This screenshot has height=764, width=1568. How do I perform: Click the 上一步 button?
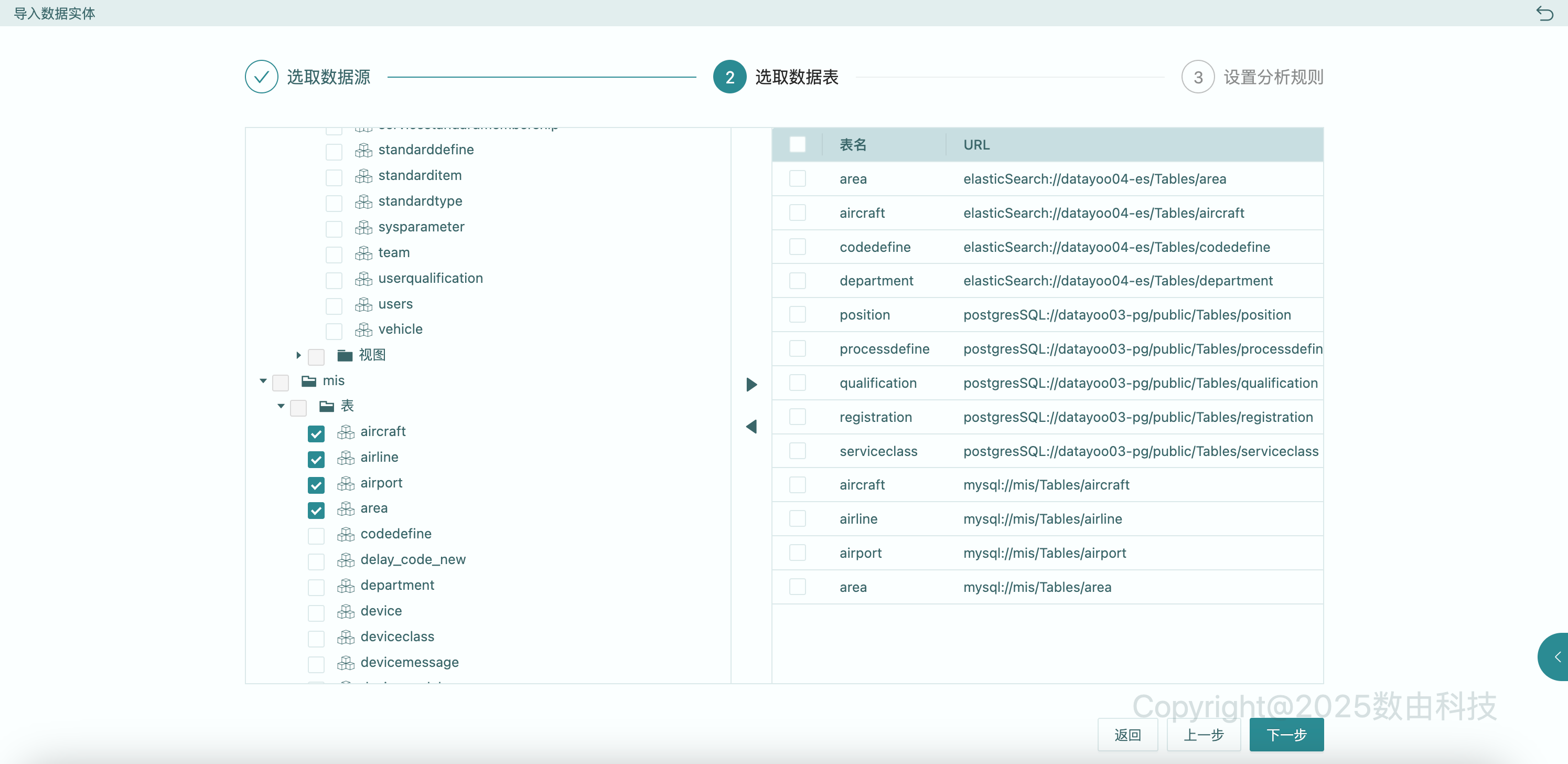(x=1203, y=735)
